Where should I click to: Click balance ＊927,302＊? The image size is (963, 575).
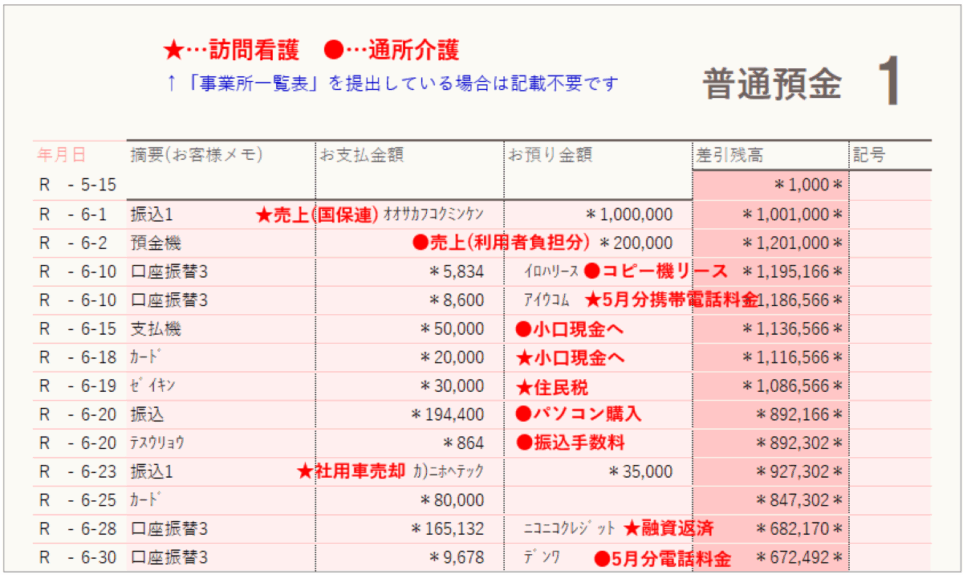click(x=799, y=472)
